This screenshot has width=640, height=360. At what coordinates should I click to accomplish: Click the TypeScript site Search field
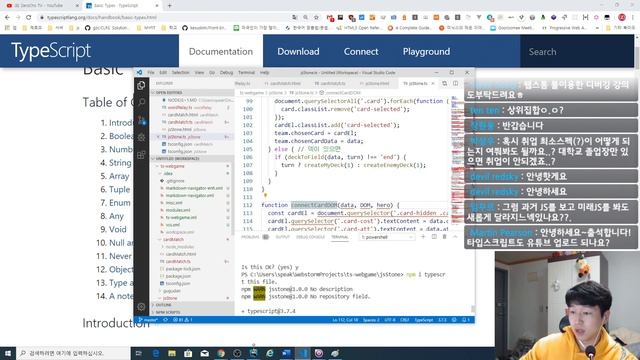[x=577, y=51]
